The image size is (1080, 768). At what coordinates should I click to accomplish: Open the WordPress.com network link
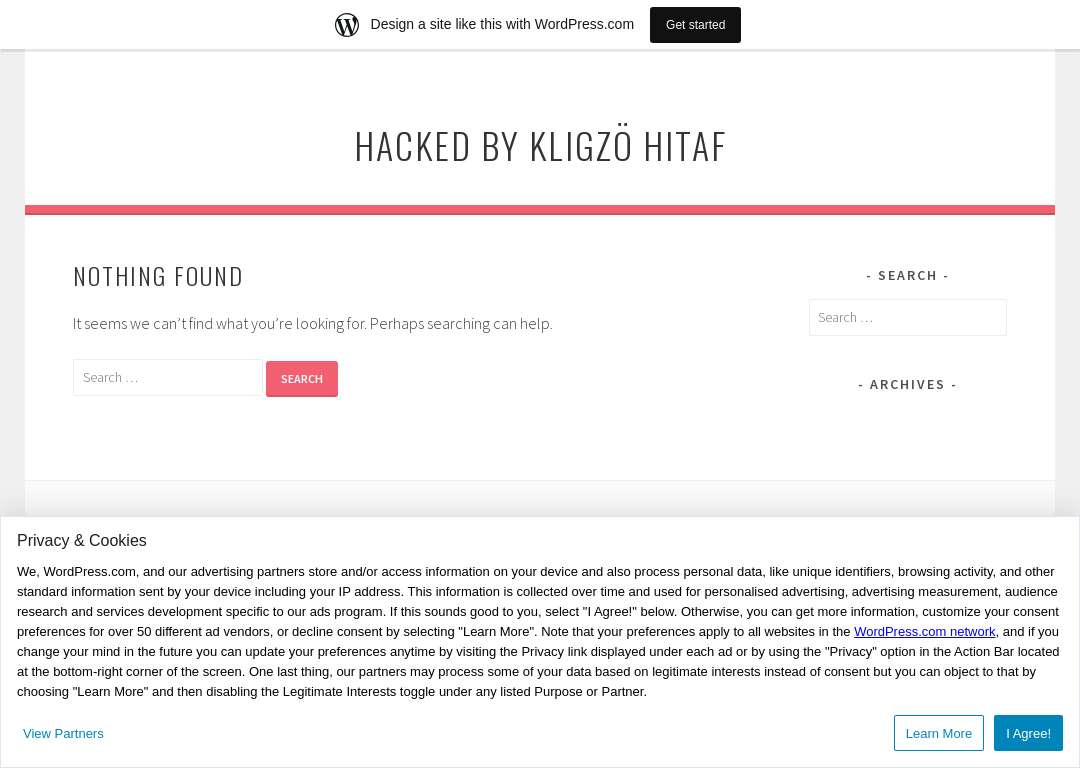(x=924, y=632)
